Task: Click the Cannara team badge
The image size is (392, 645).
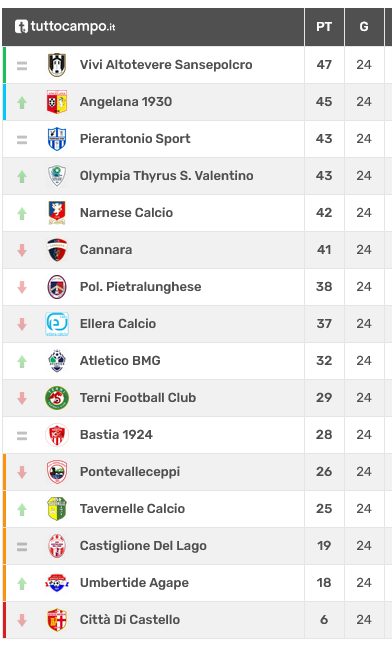Action: (57, 250)
